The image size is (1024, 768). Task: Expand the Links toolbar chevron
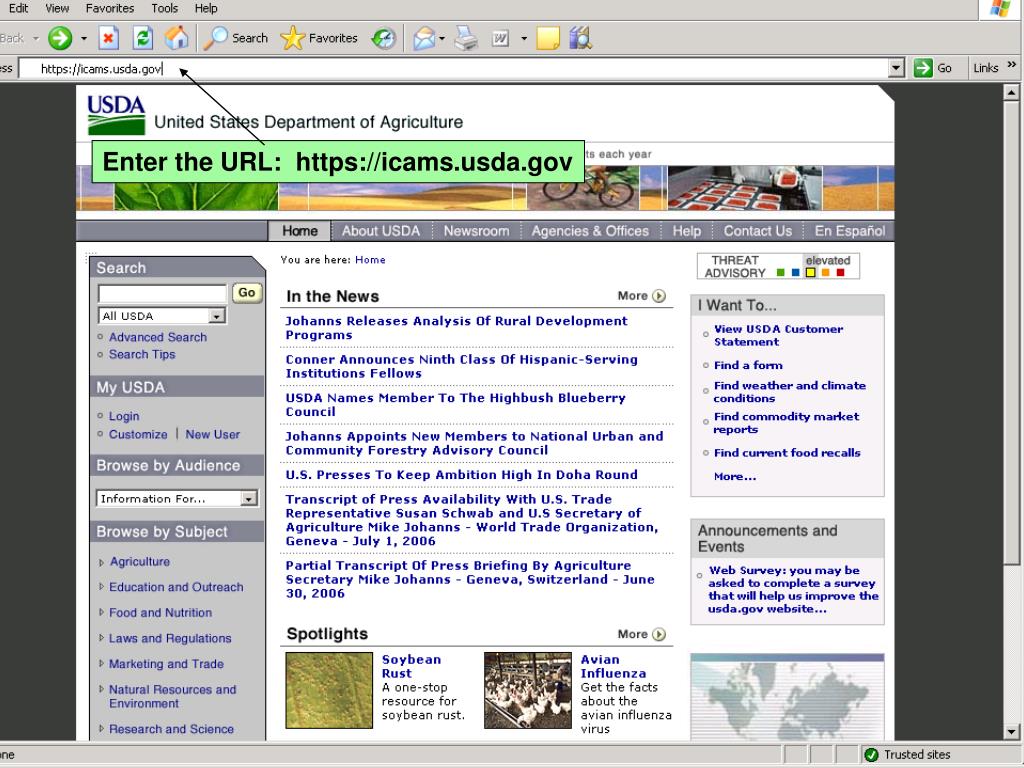[1012, 65]
